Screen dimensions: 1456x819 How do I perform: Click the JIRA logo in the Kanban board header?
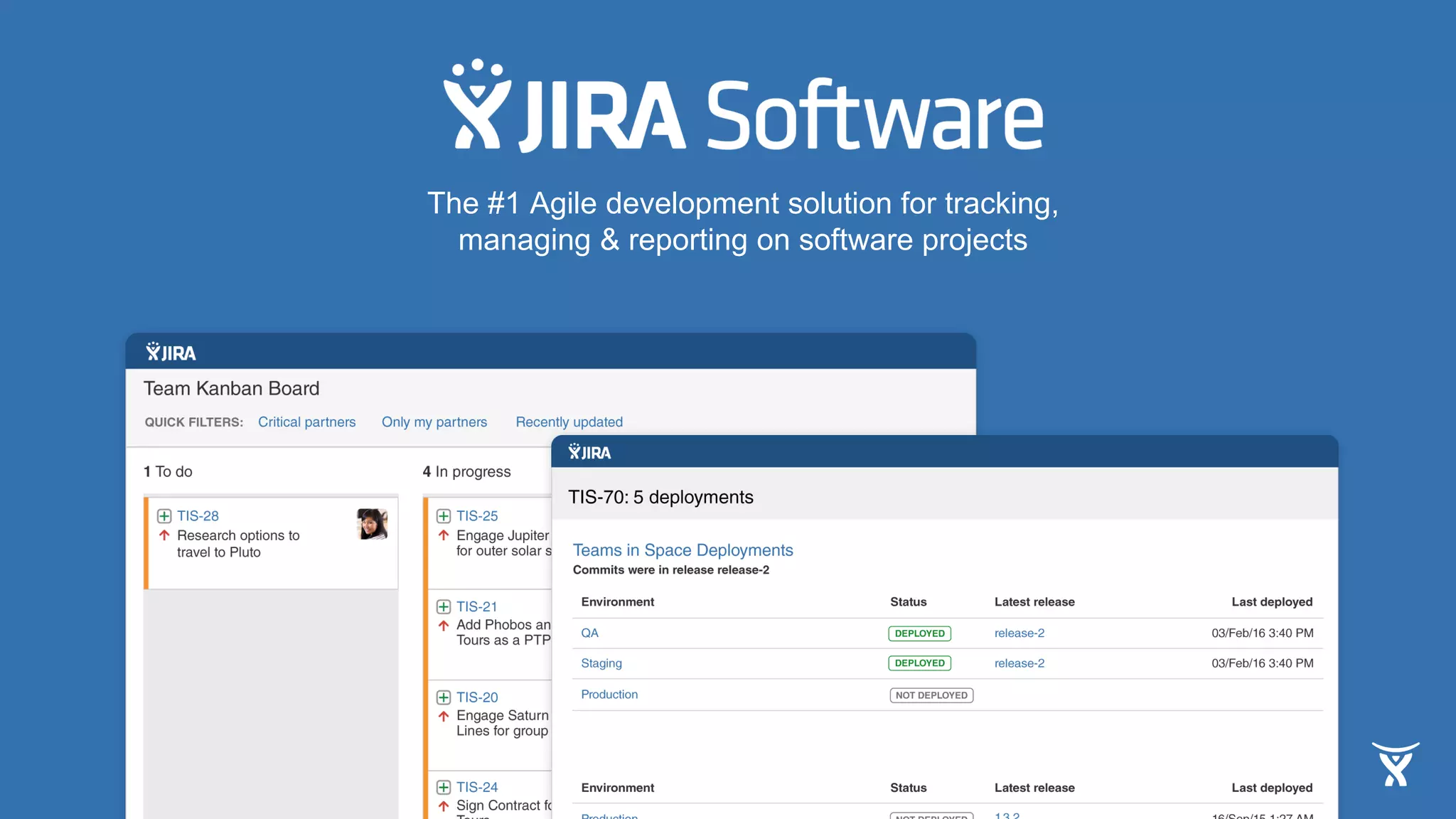point(171,352)
